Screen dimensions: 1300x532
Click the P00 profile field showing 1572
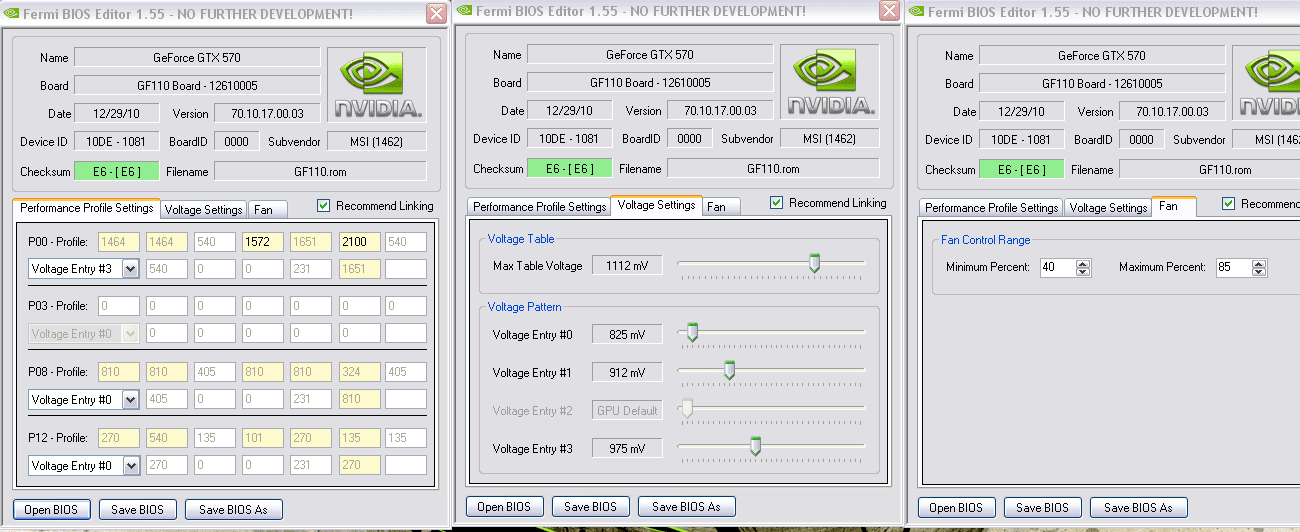pos(261,241)
